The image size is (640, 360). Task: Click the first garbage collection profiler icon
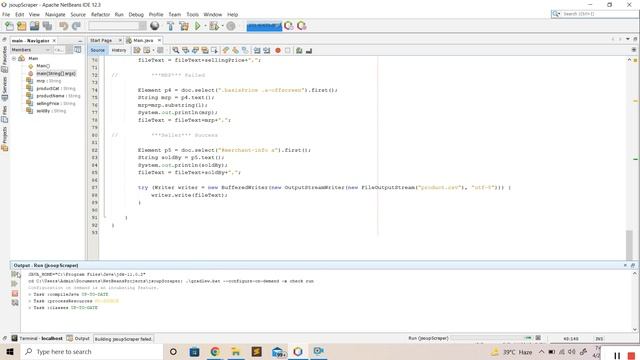click(289, 26)
